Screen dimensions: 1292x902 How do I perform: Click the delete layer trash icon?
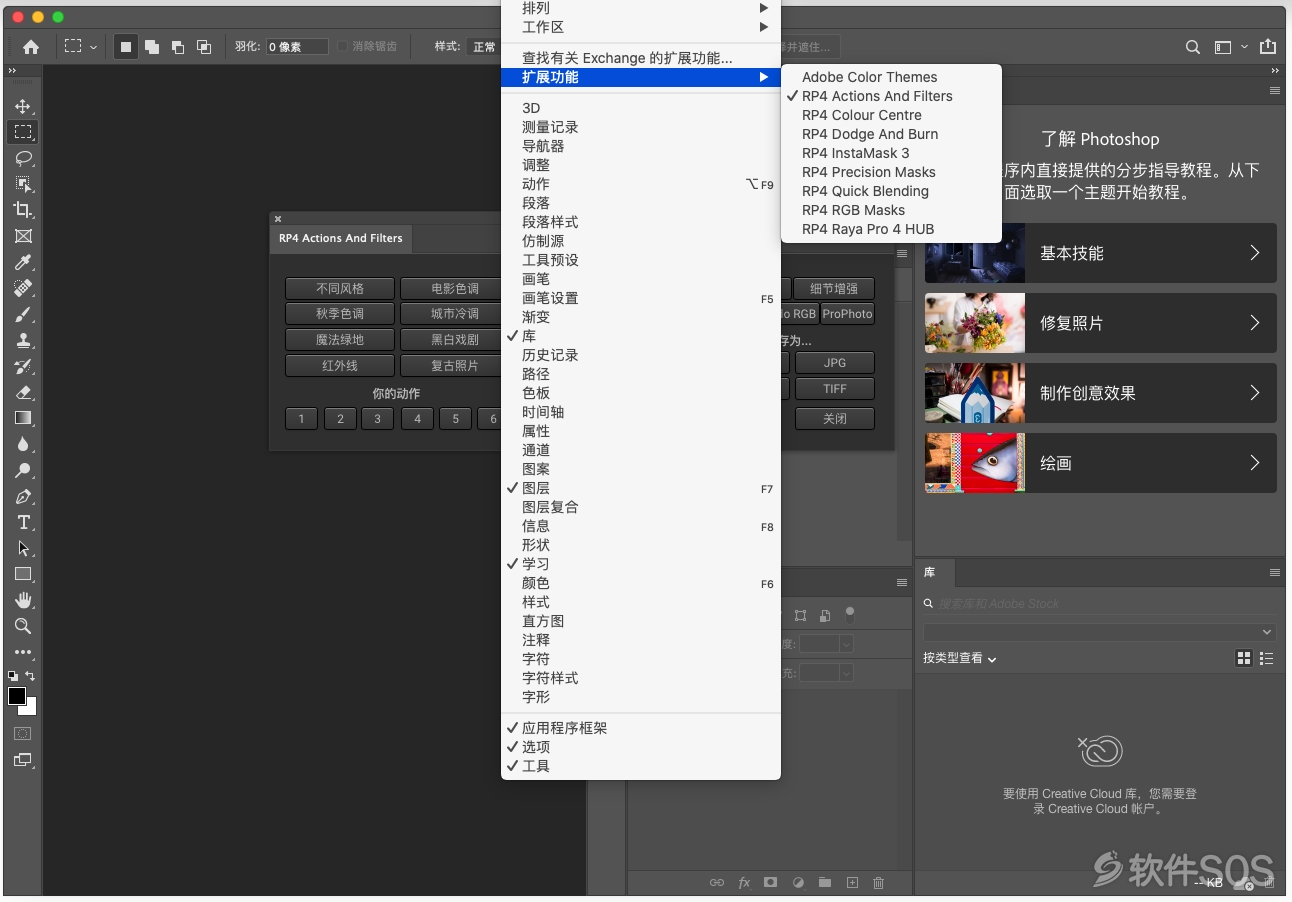879,883
